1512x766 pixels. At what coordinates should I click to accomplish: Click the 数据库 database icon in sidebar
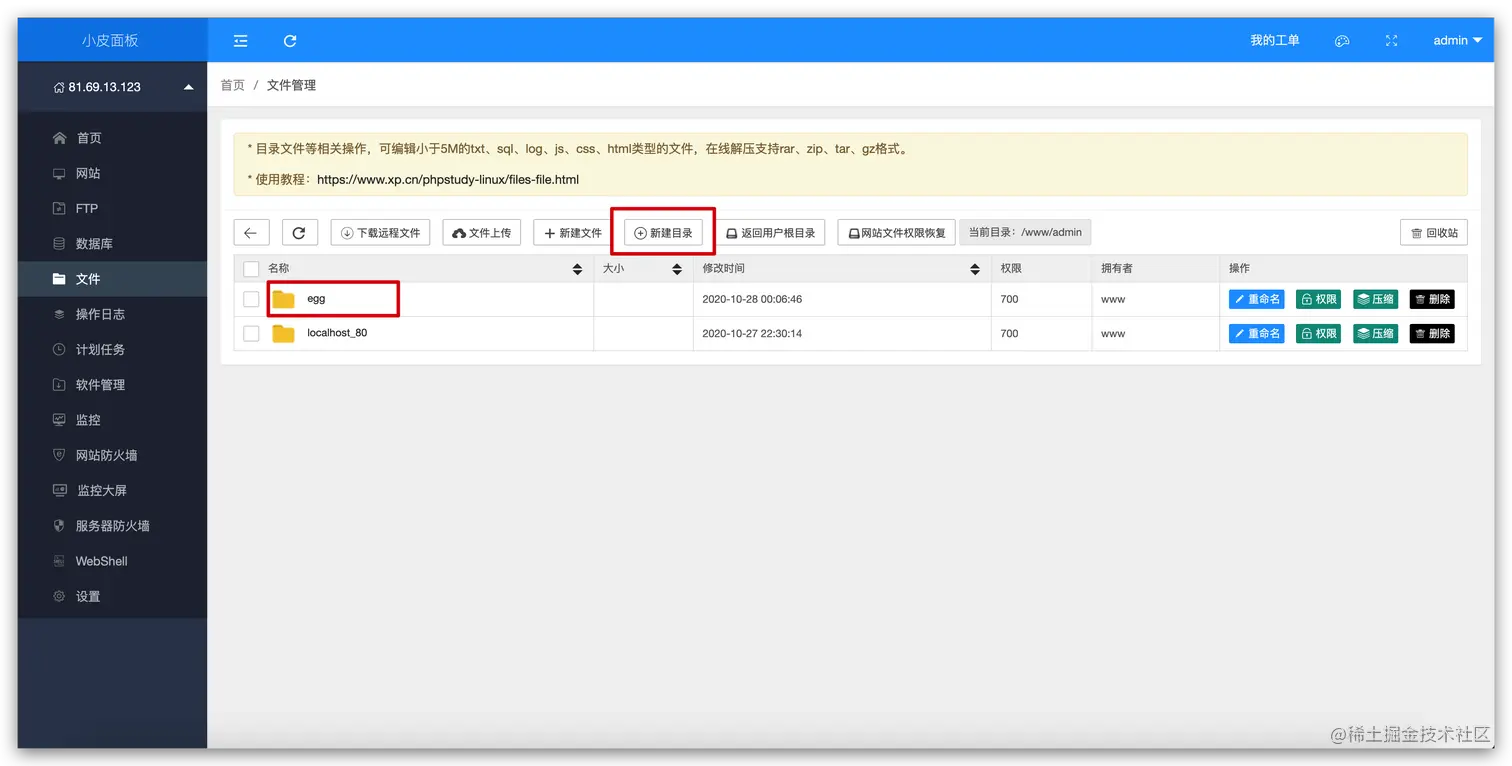click(x=59, y=244)
